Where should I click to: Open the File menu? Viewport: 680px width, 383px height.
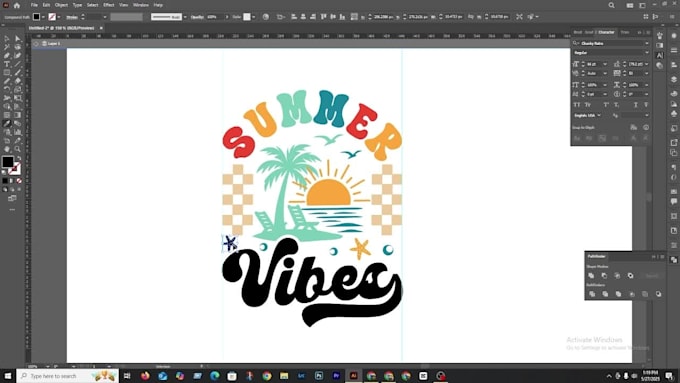coord(34,5)
